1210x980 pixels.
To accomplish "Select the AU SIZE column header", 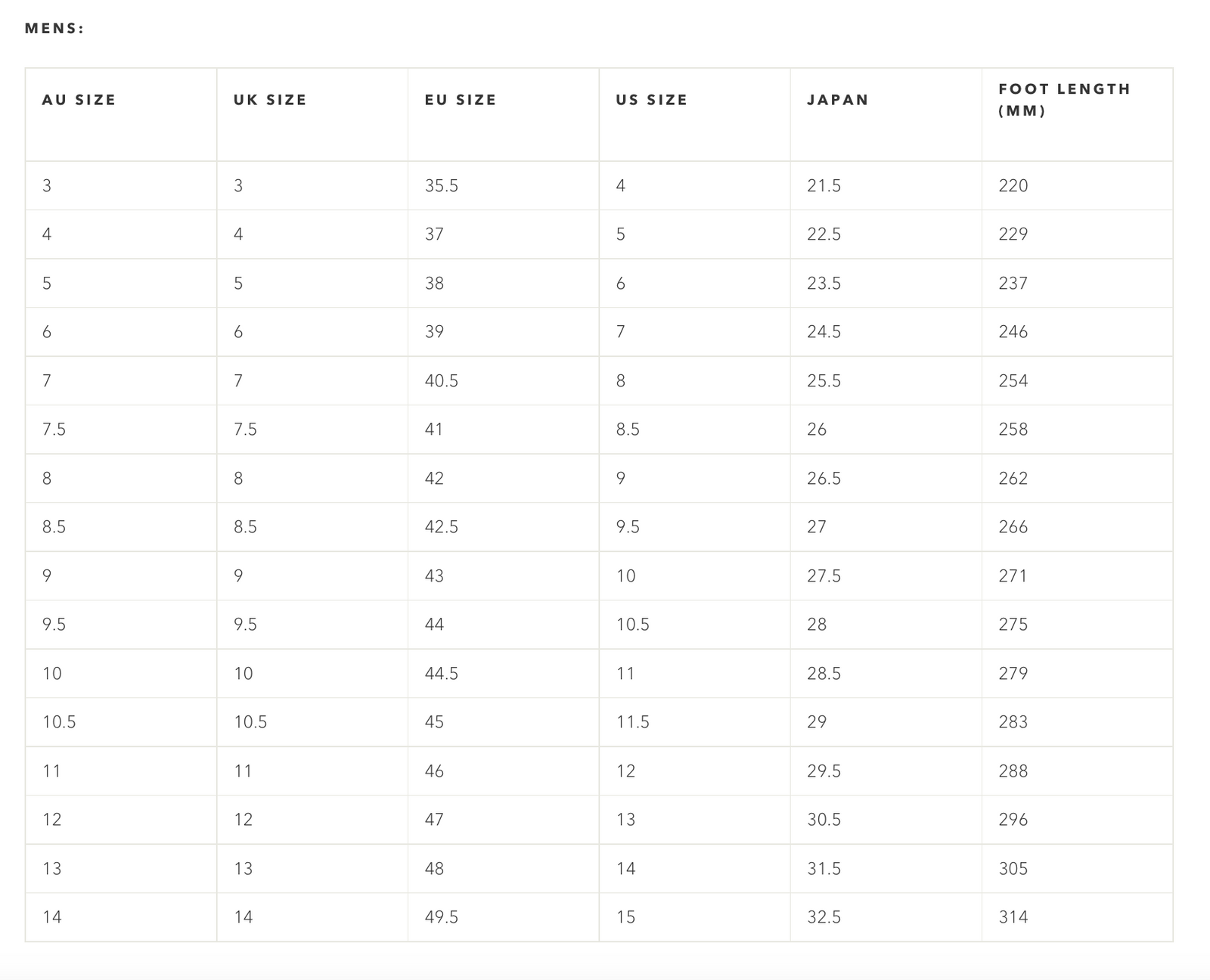I will point(79,100).
